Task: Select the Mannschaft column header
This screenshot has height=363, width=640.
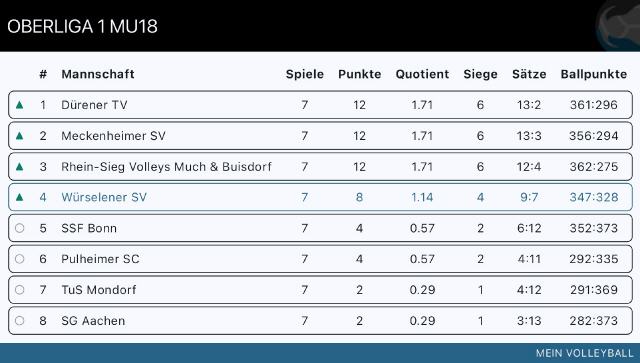Action: pyautogui.click(x=98, y=74)
